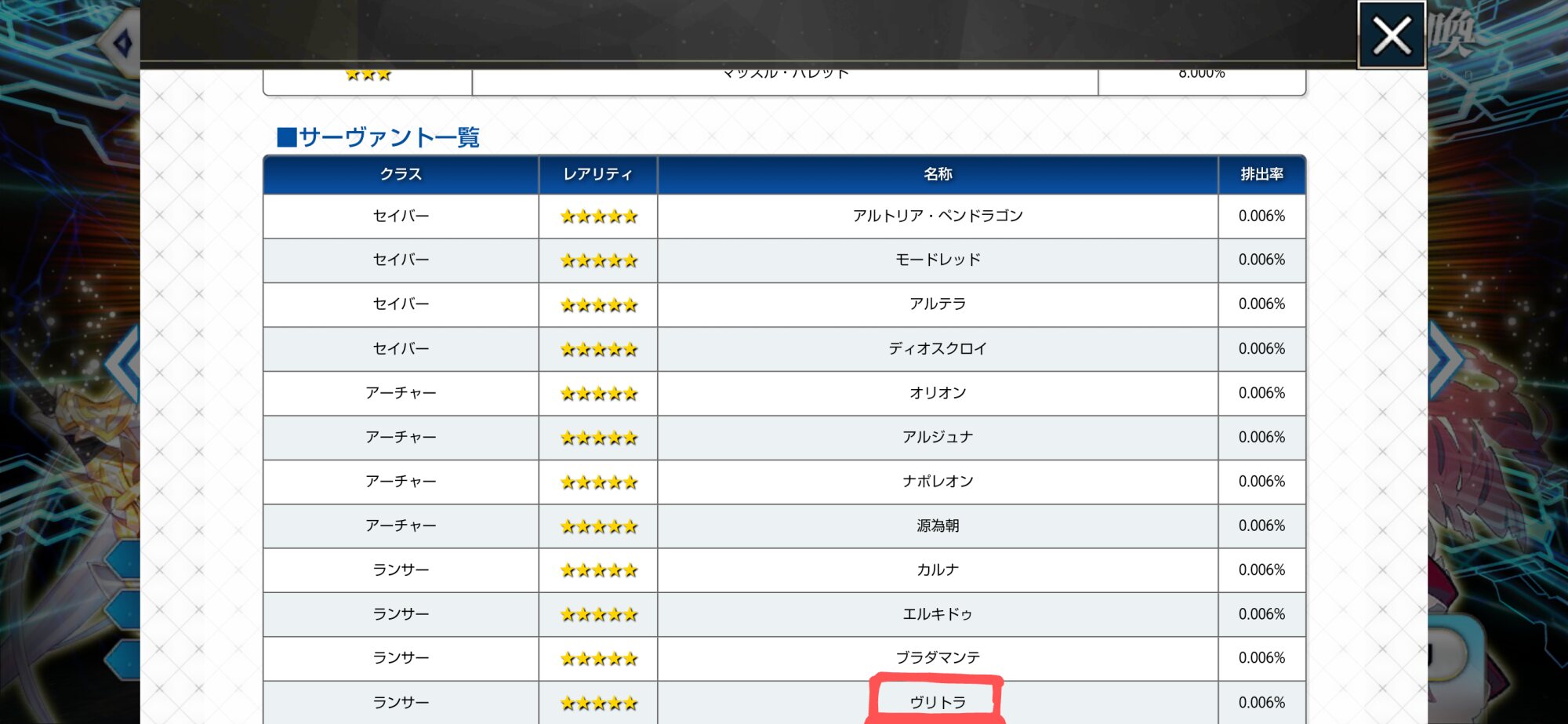Click the クラス column header
Screen dimensions: 1568x724
tap(401, 174)
